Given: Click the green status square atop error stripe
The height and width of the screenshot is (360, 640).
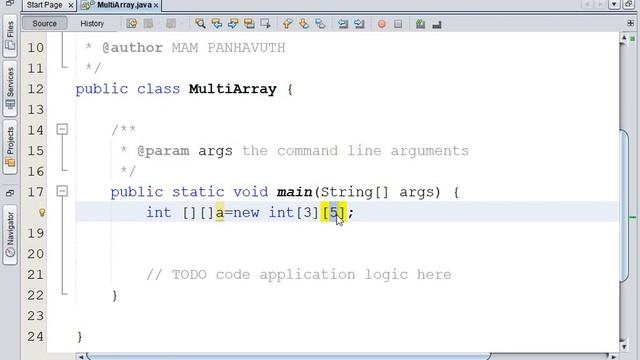Looking at the screenshot, I should pyautogui.click(x=633, y=39).
